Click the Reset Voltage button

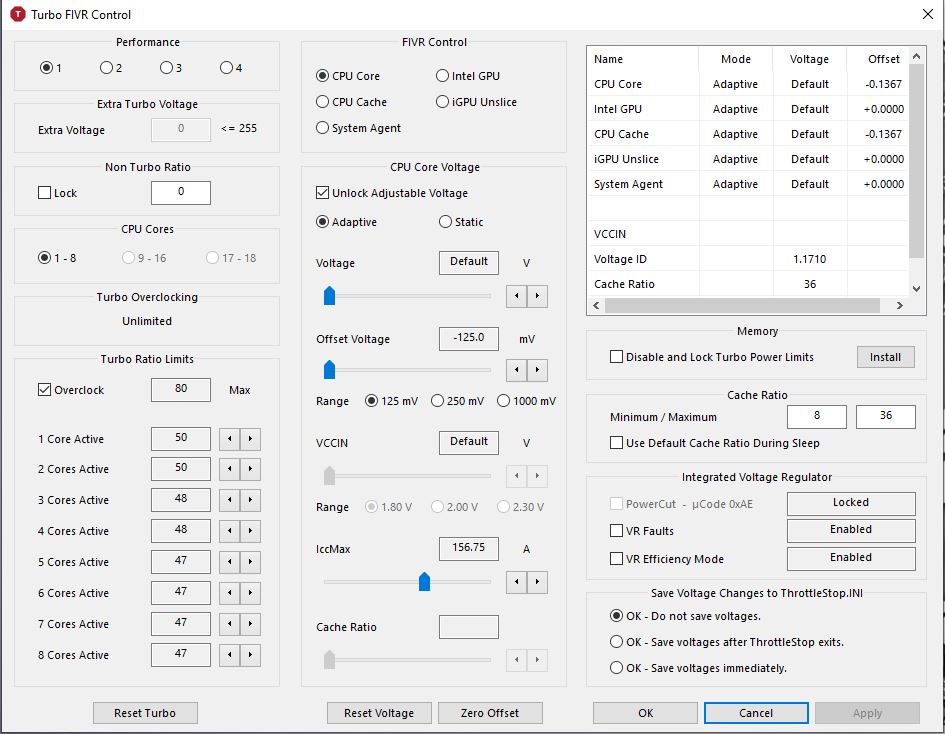click(x=379, y=713)
